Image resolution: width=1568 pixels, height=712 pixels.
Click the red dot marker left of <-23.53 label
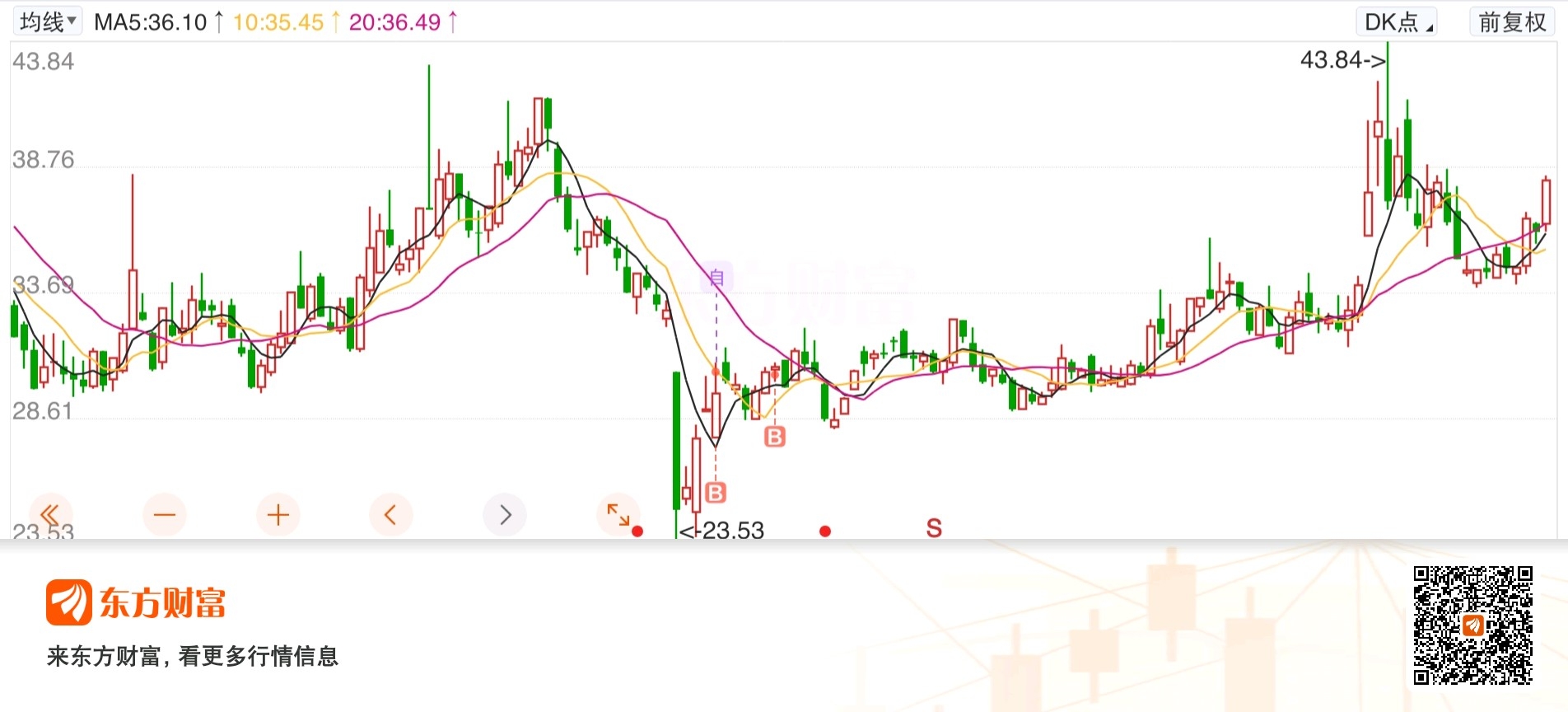coord(637,532)
